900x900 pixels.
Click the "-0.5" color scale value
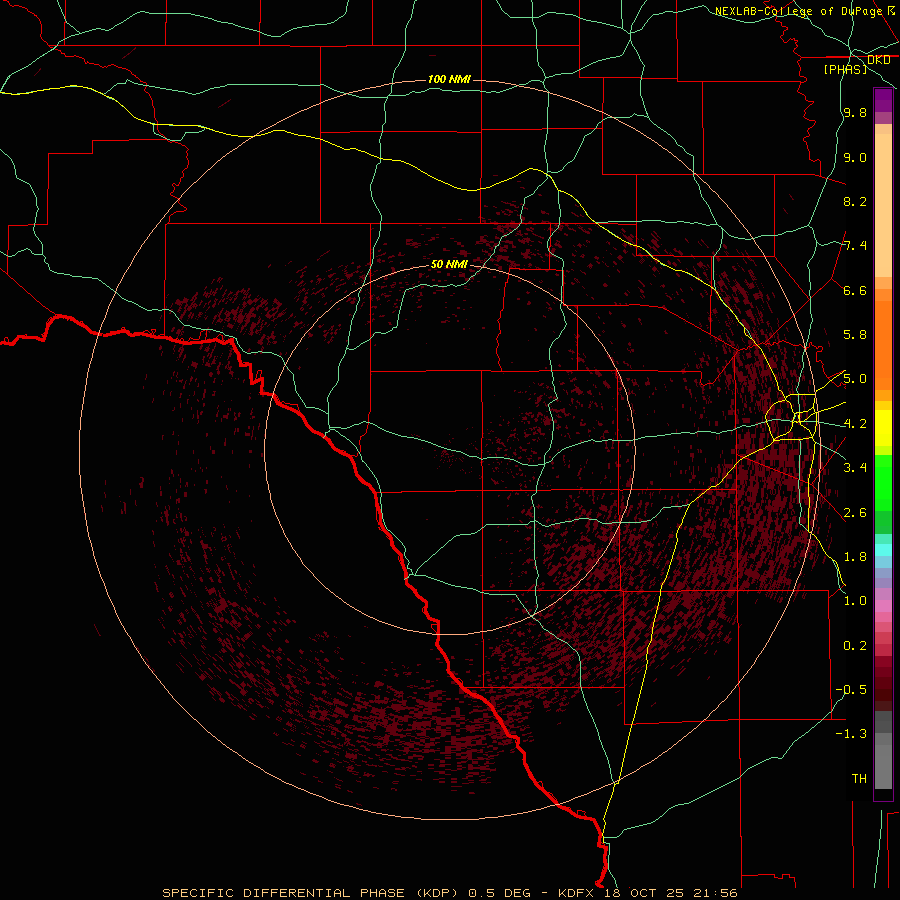851,690
